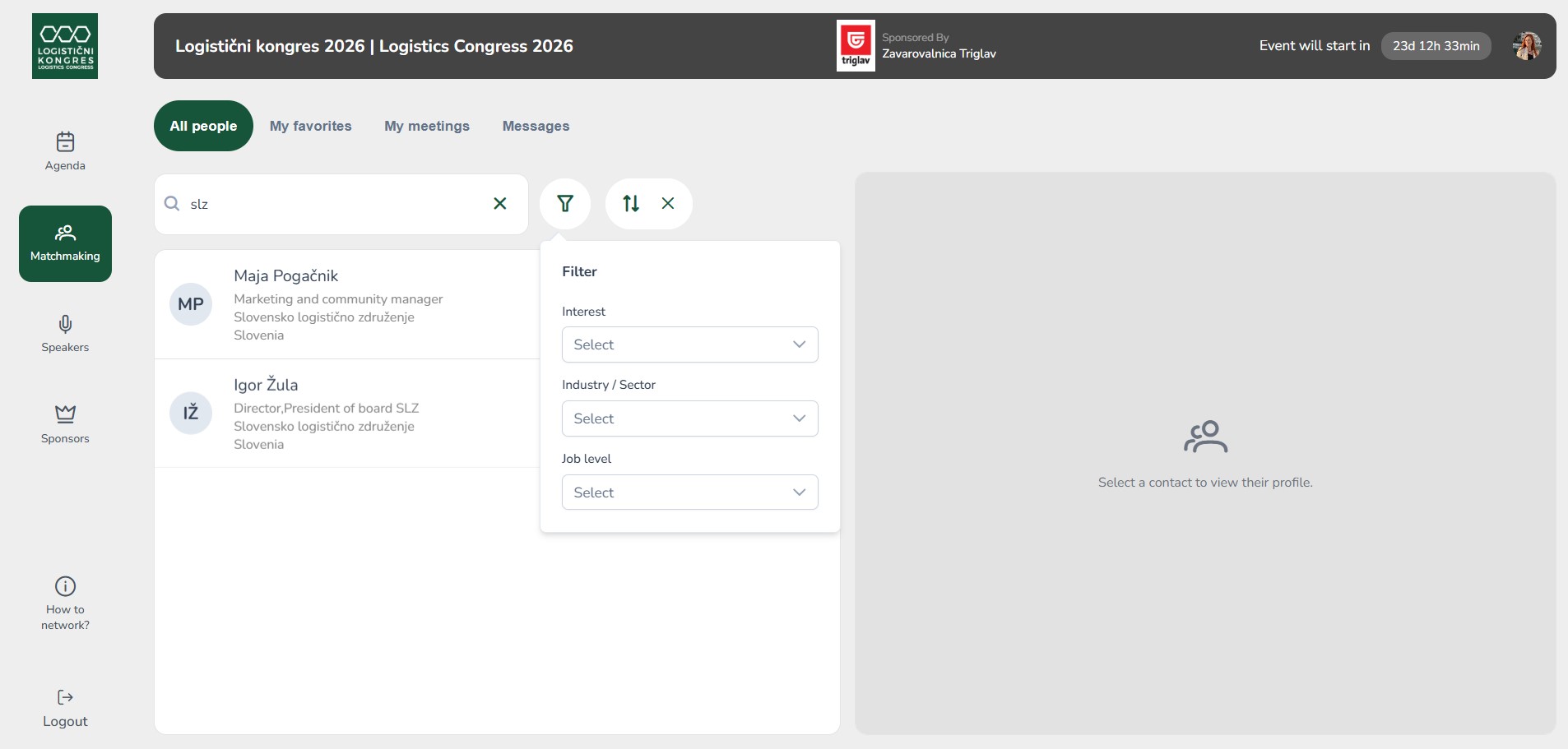Open the Agenda calendar icon

click(65, 142)
